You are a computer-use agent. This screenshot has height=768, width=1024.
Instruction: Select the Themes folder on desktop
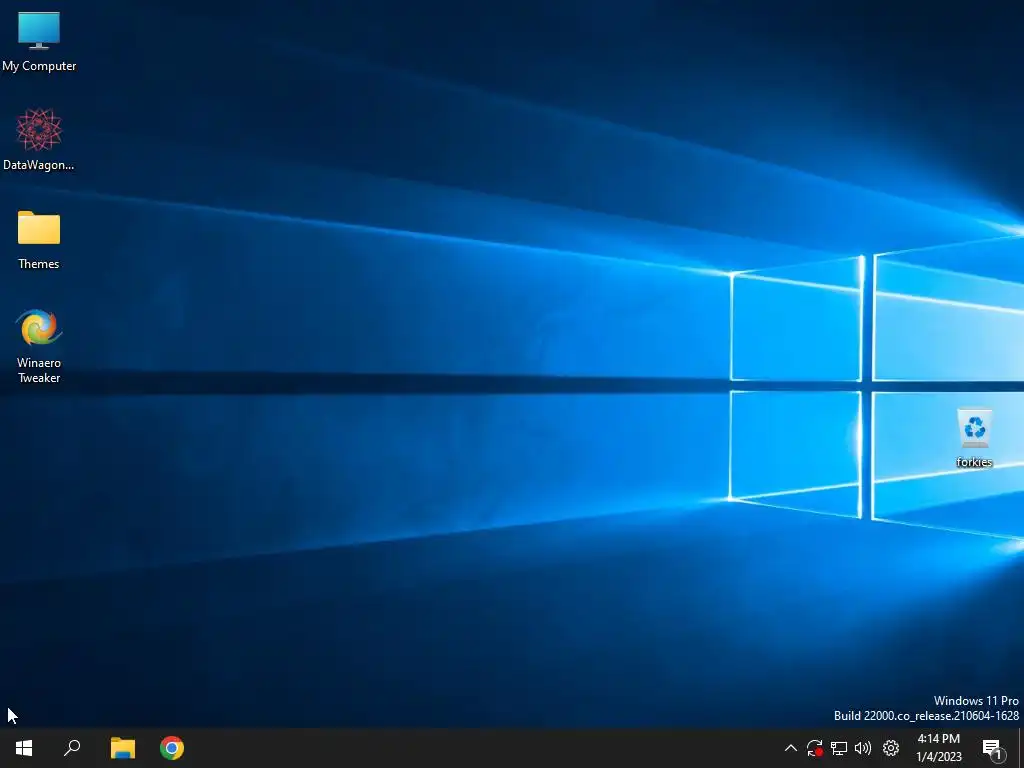tap(39, 239)
